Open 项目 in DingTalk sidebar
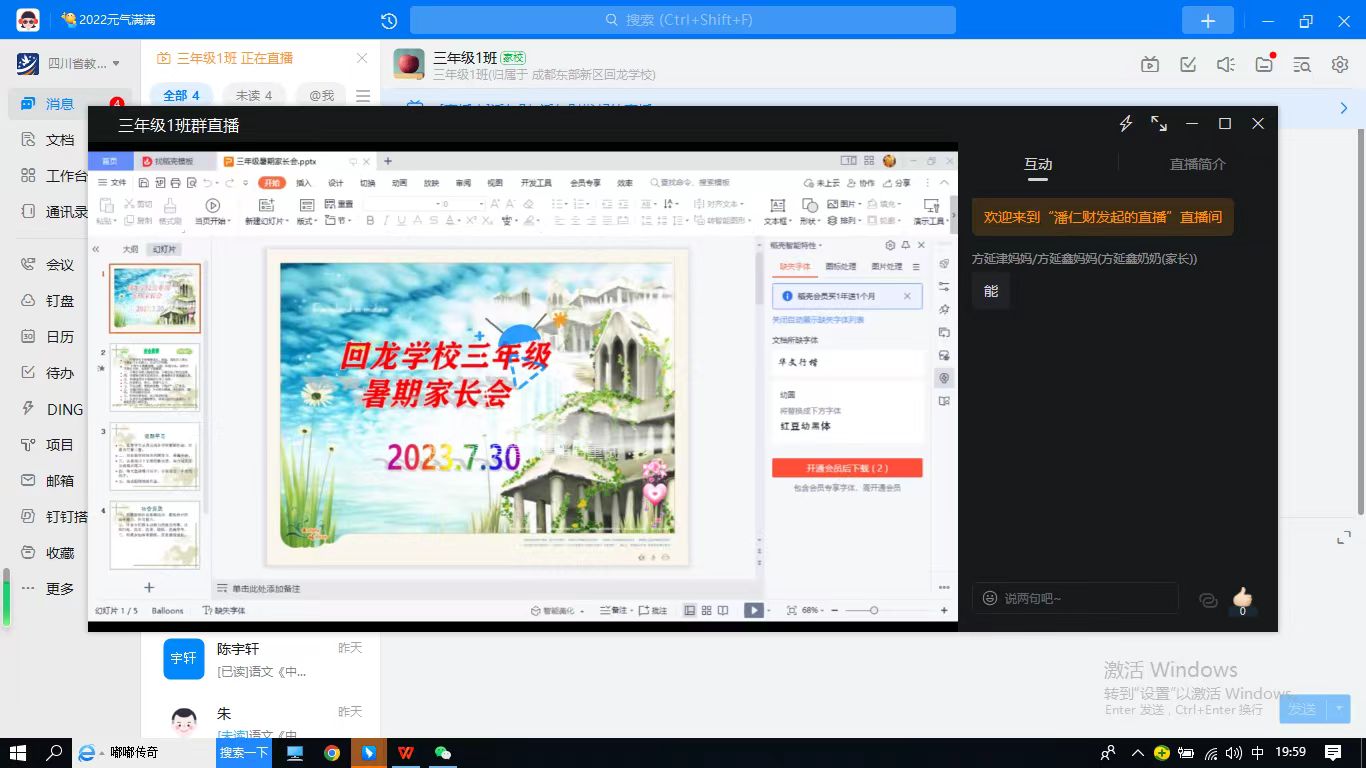This screenshot has height=768, width=1366. pos(60,445)
